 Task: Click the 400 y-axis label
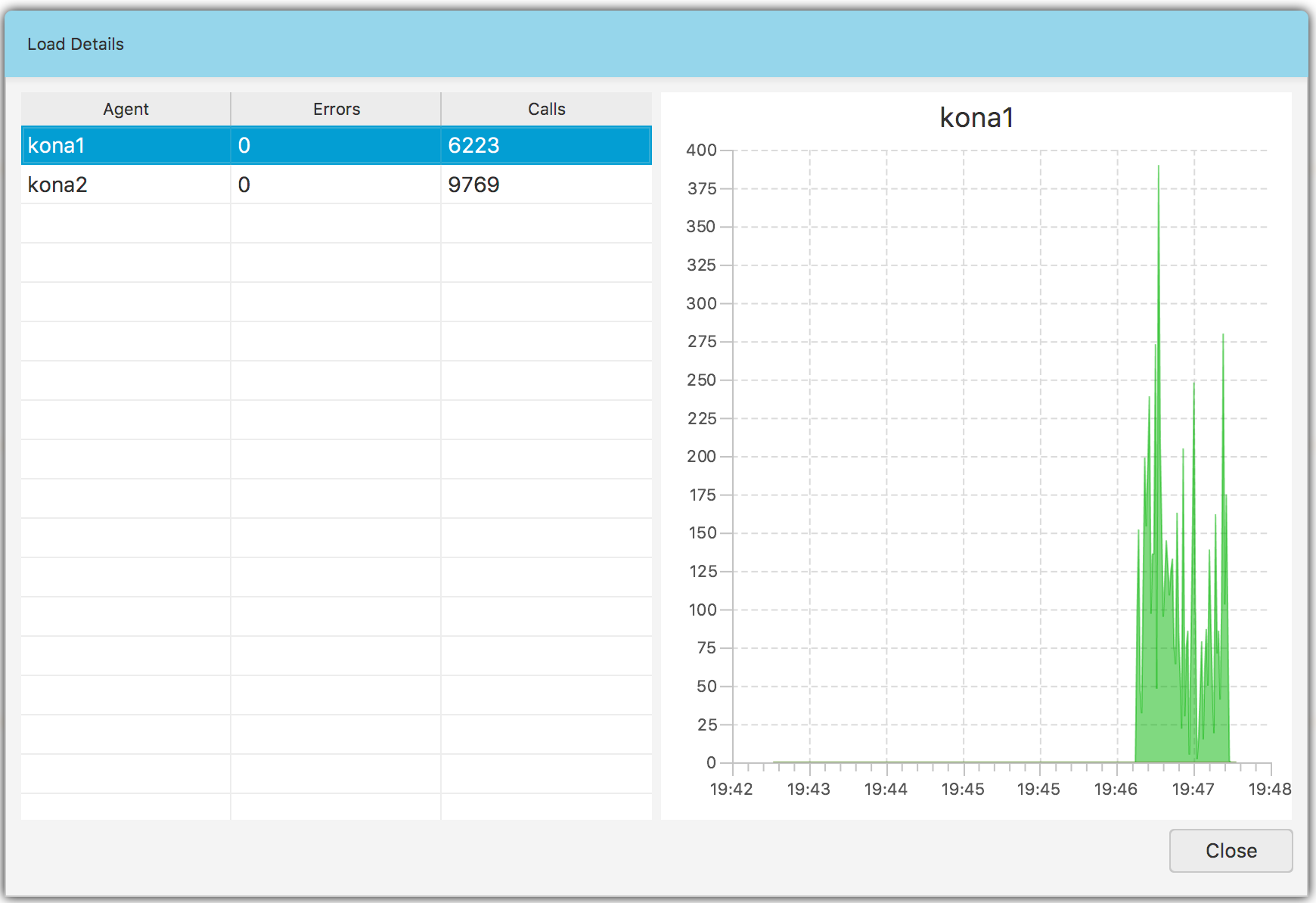701,150
